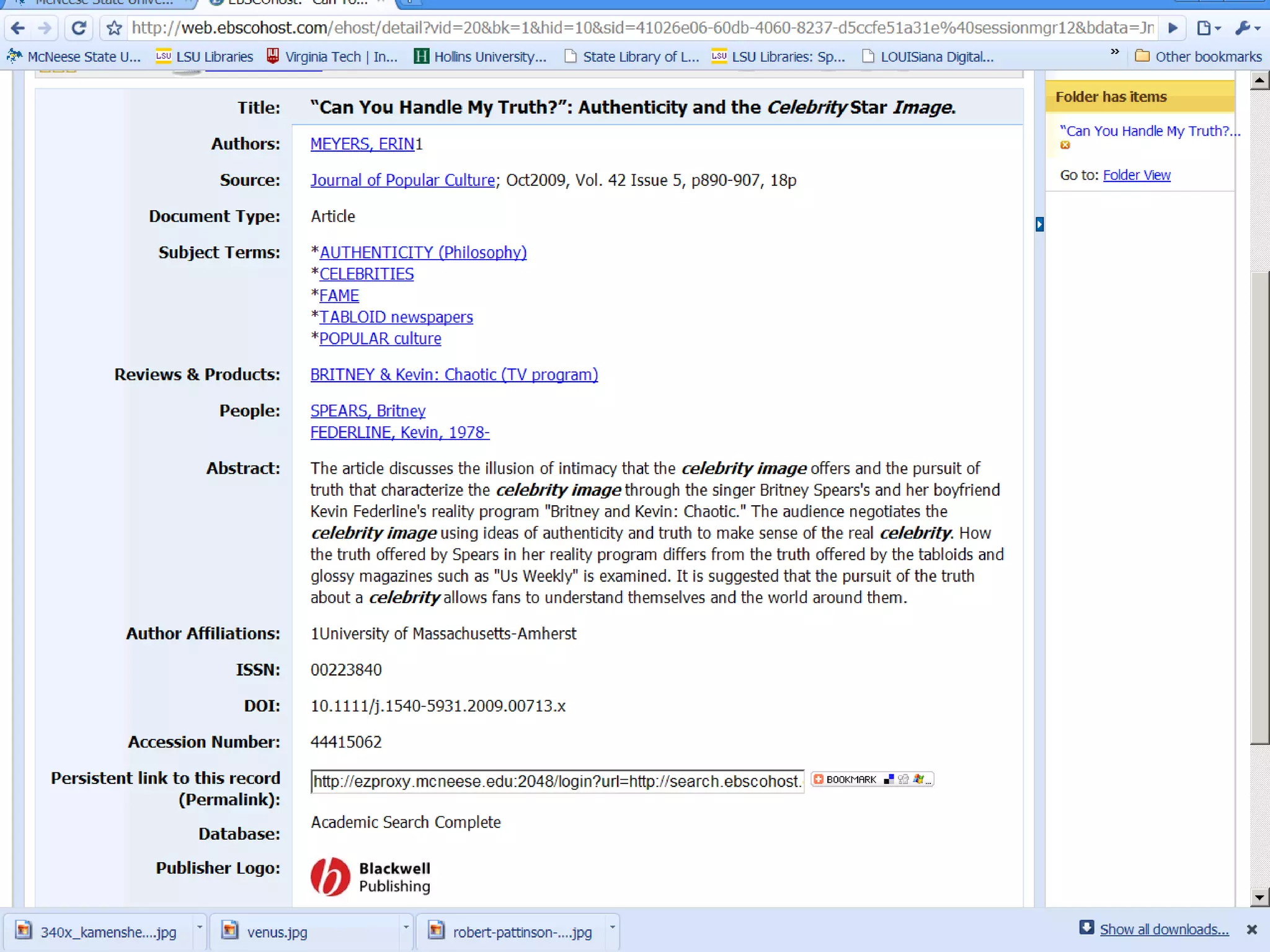This screenshot has width=1270, height=952.
Task: Open the wrench settings menu
Action: (1247, 28)
